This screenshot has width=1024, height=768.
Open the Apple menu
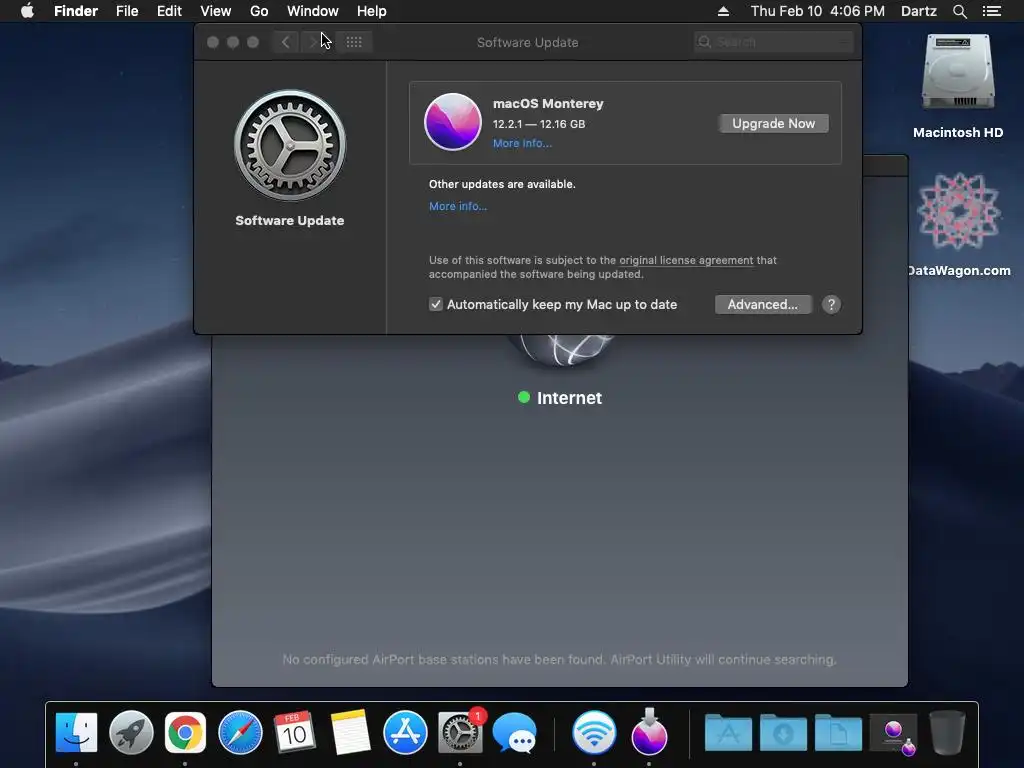click(27, 11)
